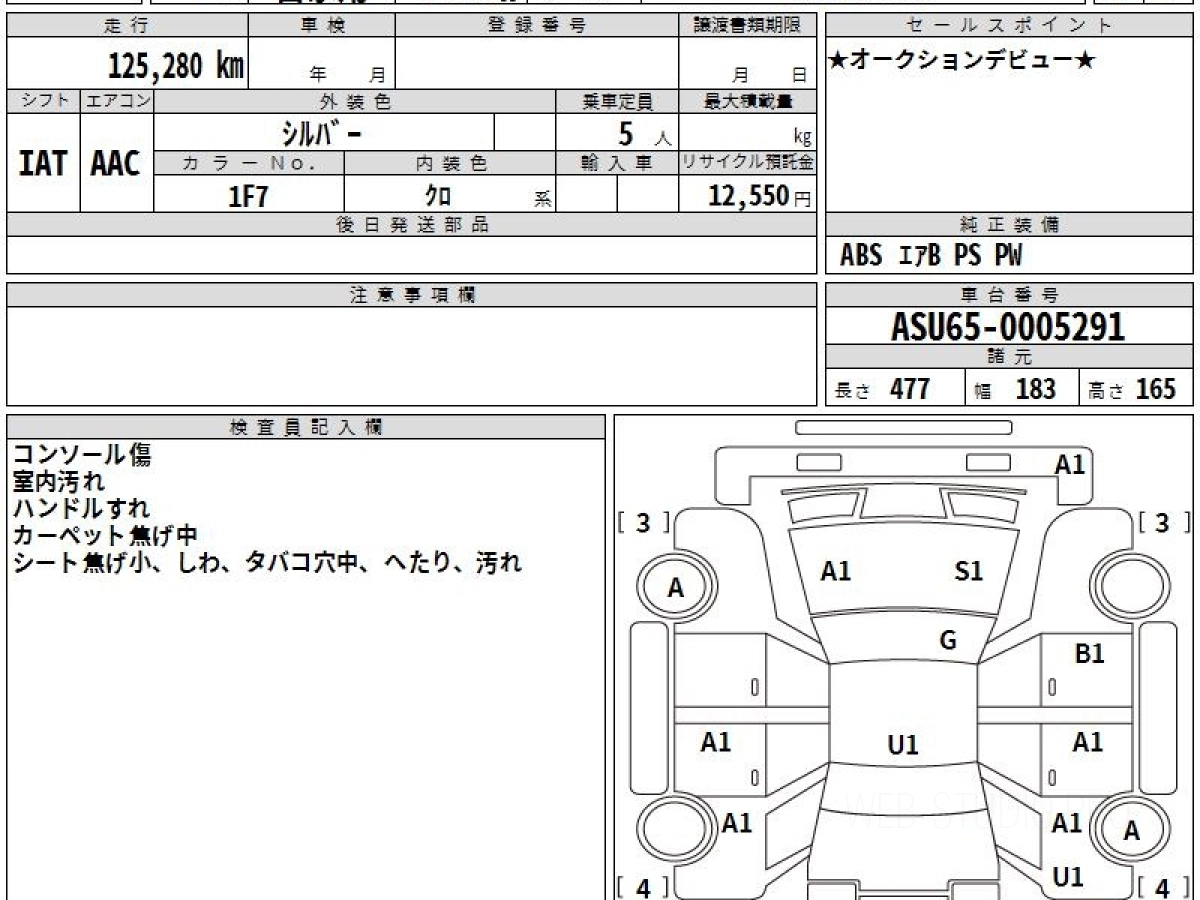This screenshot has width=1200, height=900.
Task: Click the IAT shift value
Action: [x=43, y=163]
